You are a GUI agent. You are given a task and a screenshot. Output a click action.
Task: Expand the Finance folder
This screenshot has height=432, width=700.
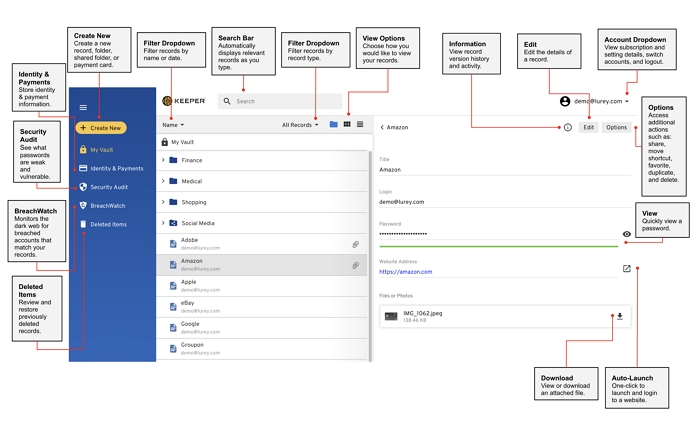[163, 160]
